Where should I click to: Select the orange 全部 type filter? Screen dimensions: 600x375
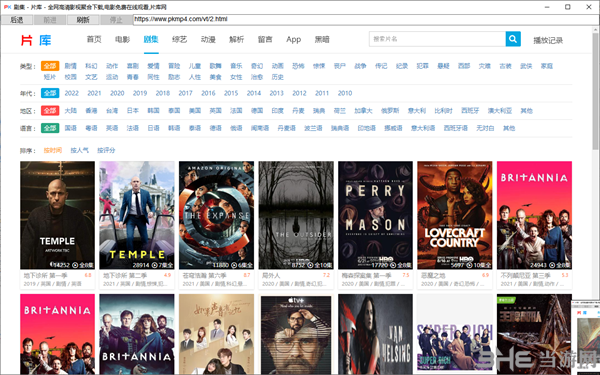pyautogui.click(x=50, y=66)
